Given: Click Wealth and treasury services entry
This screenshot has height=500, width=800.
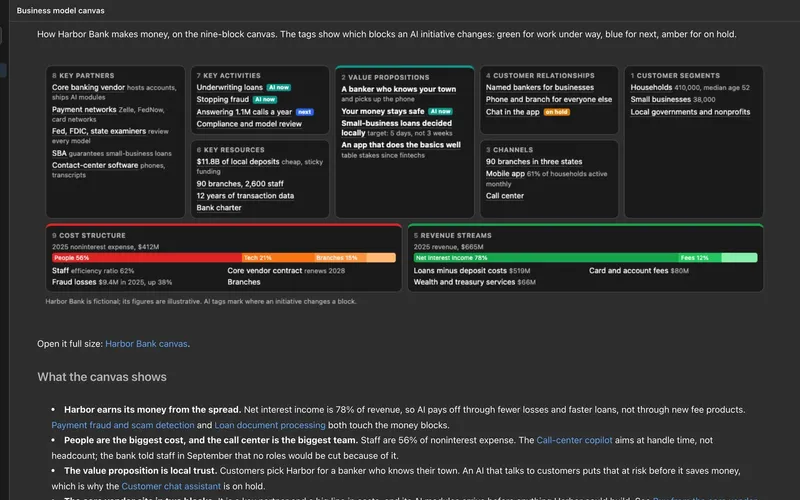Looking at the screenshot, I should (474, 282).
